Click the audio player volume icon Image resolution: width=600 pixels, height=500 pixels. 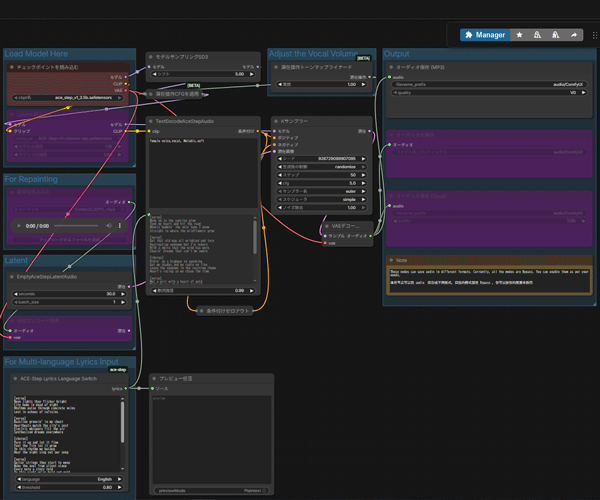[107, 226]
